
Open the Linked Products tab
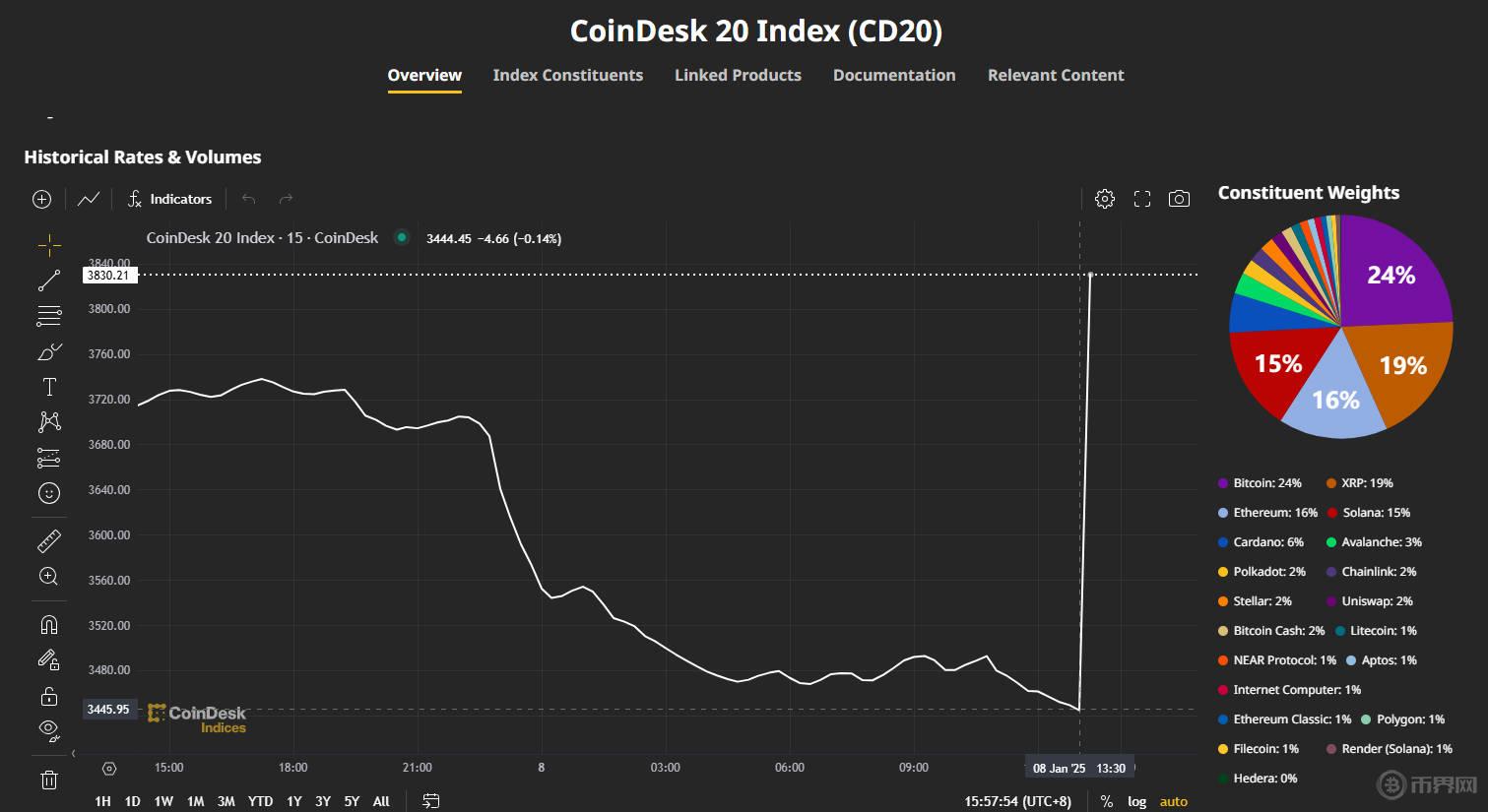[x=738, y=75]
